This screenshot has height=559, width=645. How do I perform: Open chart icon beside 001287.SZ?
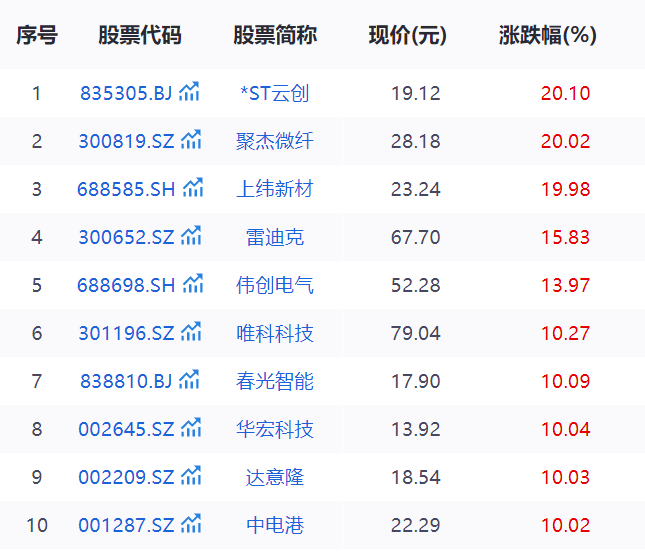(x=191, y=525)
